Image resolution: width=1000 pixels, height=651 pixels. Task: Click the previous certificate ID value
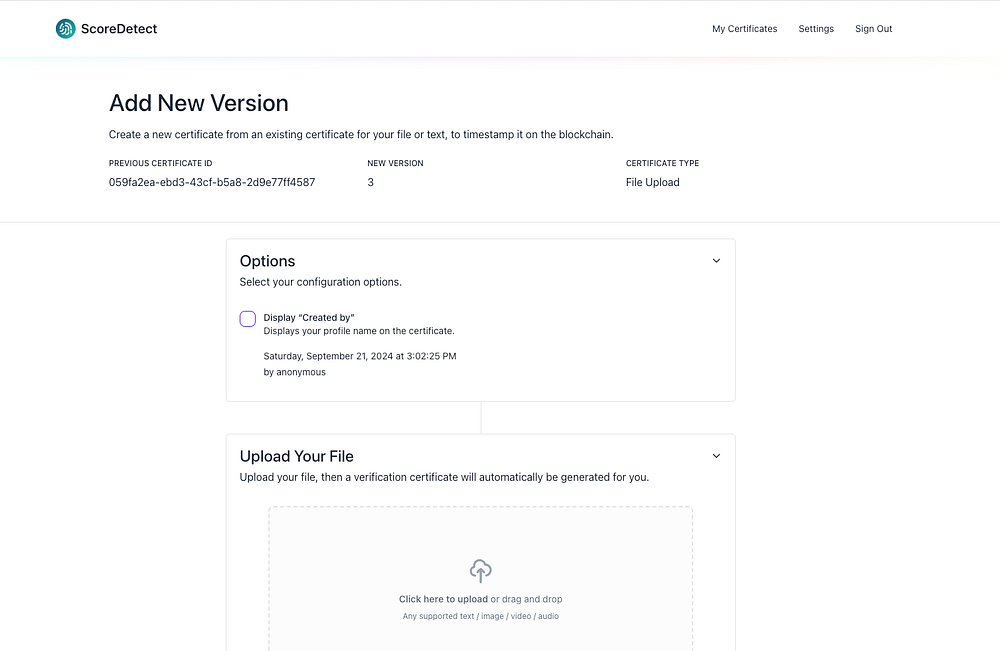(212, 183)
